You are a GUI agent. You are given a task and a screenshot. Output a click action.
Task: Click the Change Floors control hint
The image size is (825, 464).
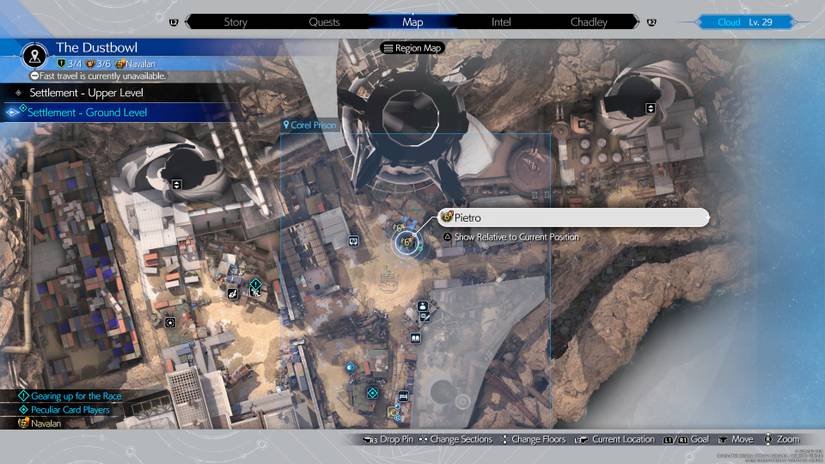point(534,439)
